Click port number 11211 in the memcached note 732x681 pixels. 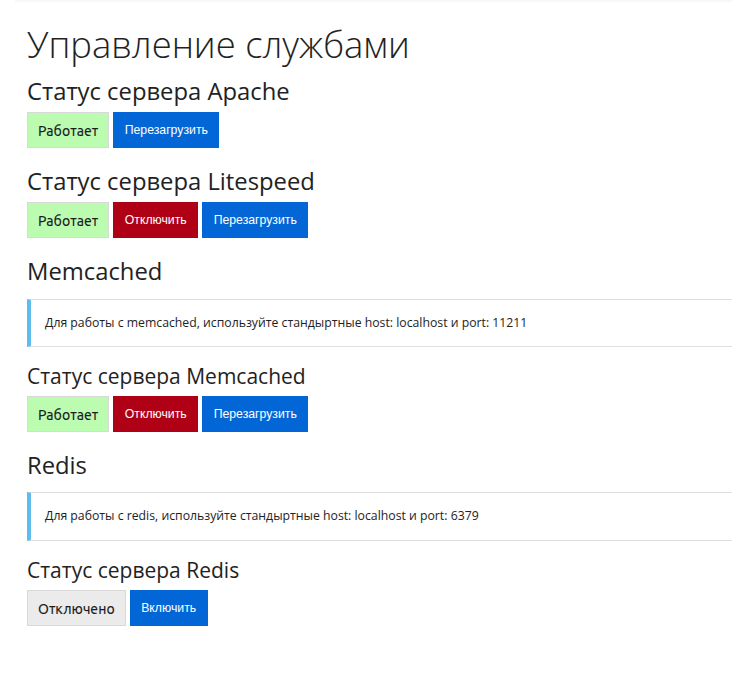click(510, 323)
